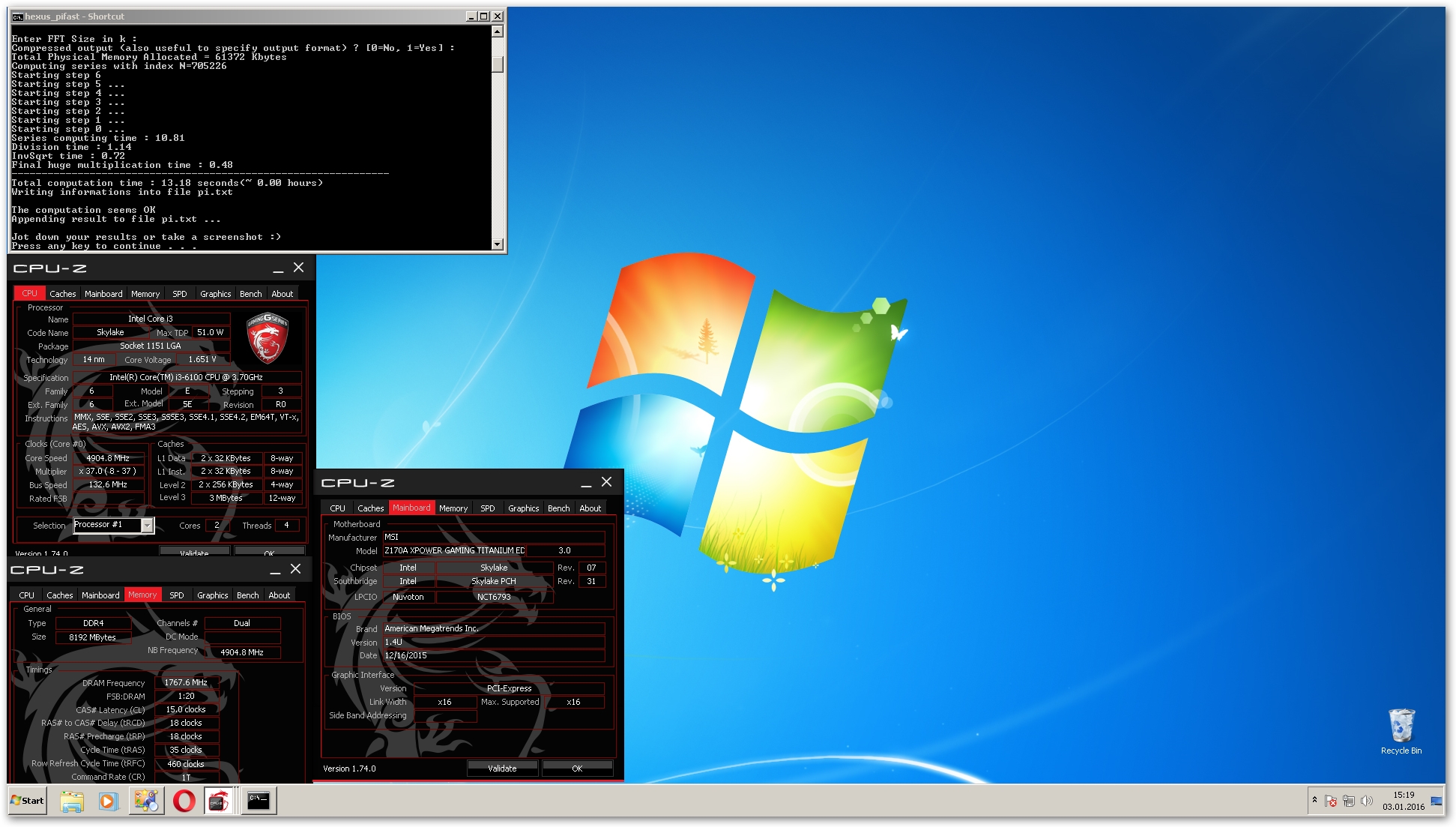Open the network tray icon
Image resolution: width=1456 pixels, height=827 pixels.
click(x=1349, y=801)
